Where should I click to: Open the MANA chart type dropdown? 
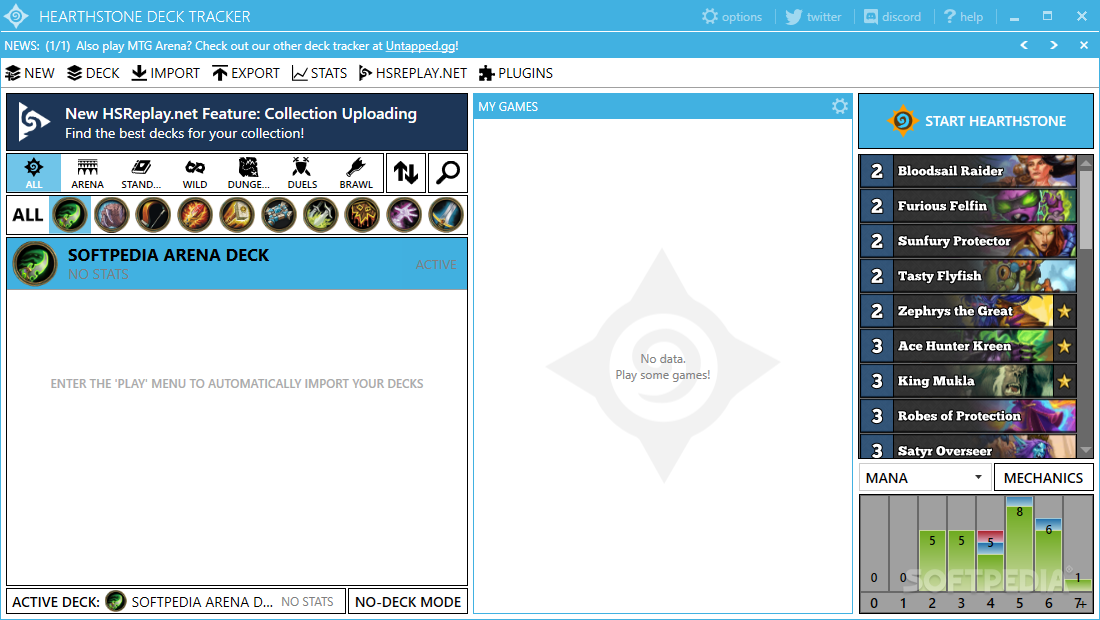(925, 478)
